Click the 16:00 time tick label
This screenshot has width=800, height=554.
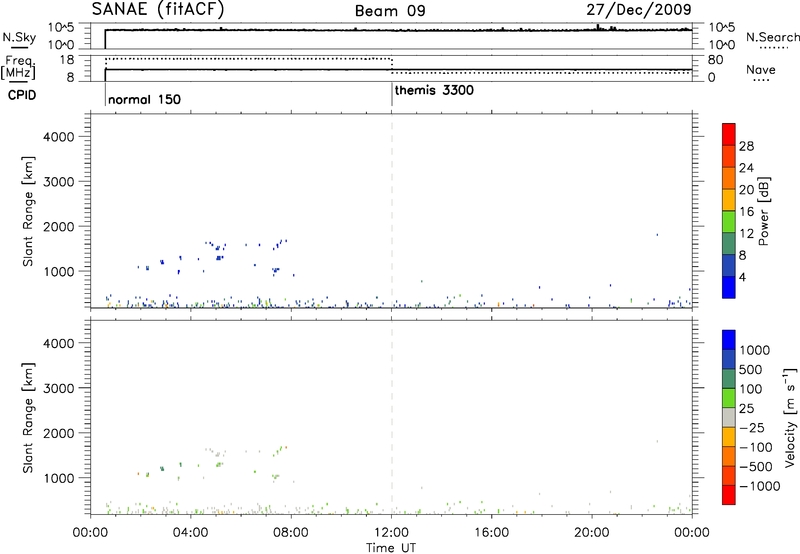(492, 533)
